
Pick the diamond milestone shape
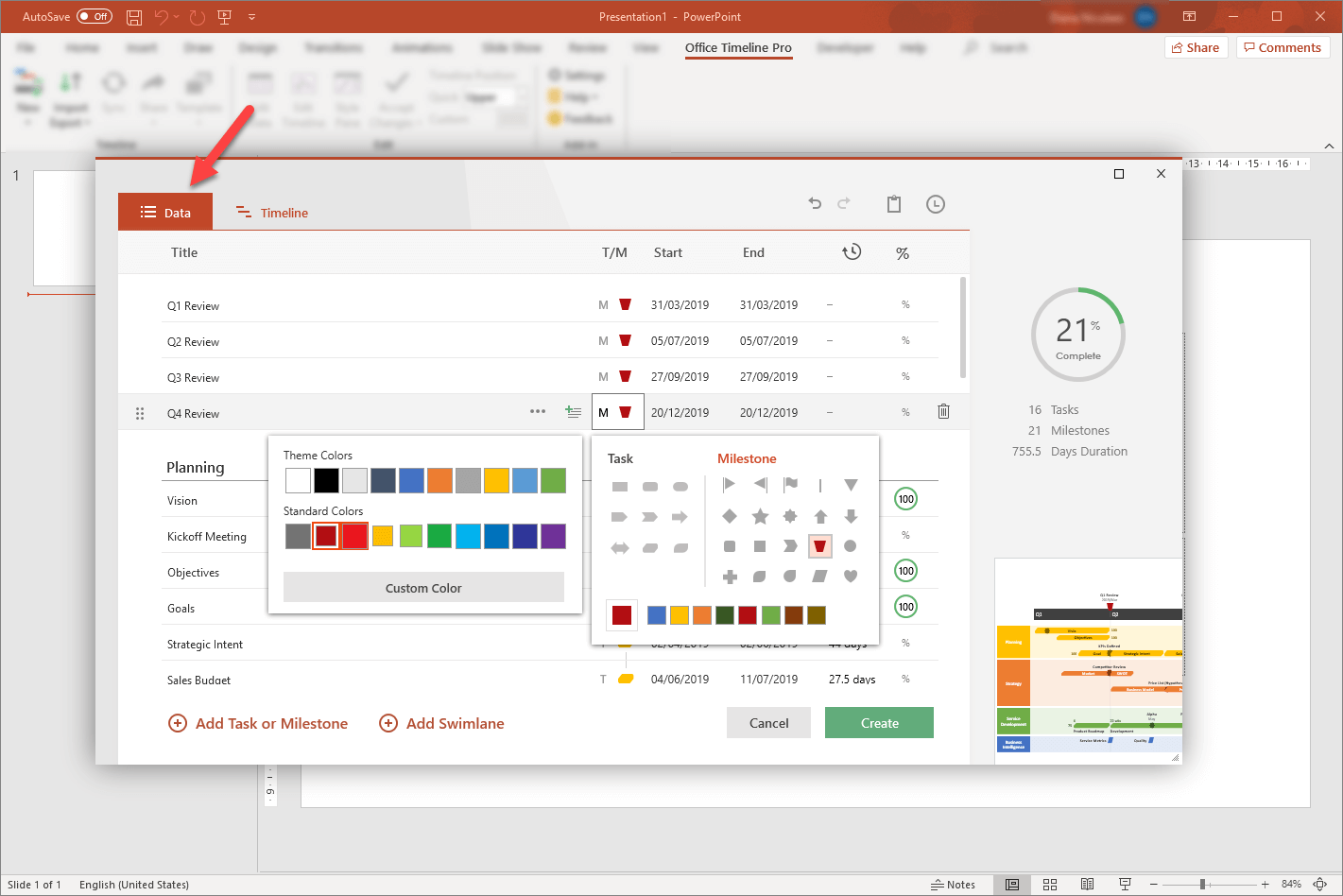pos(730,516)
